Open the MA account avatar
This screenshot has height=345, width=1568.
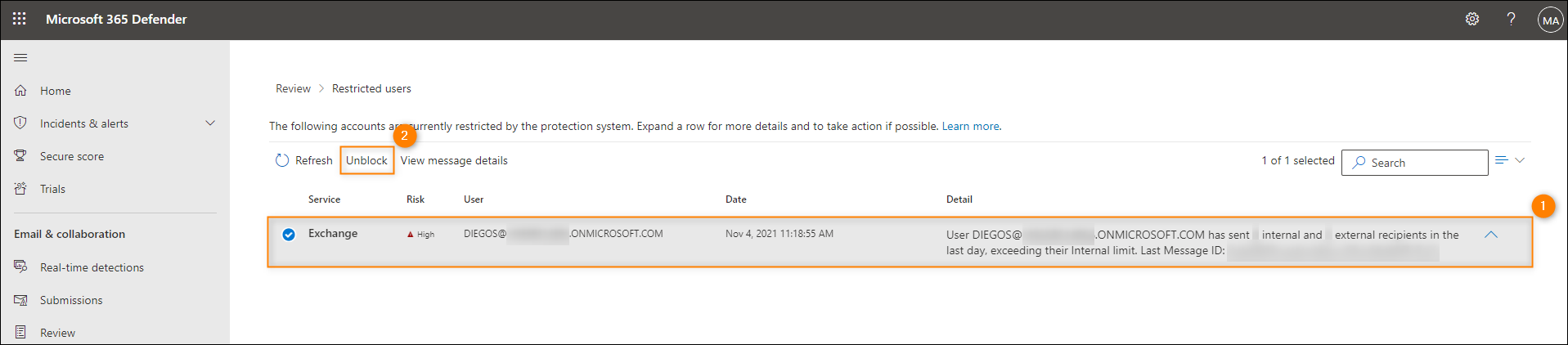point(1550,20)
